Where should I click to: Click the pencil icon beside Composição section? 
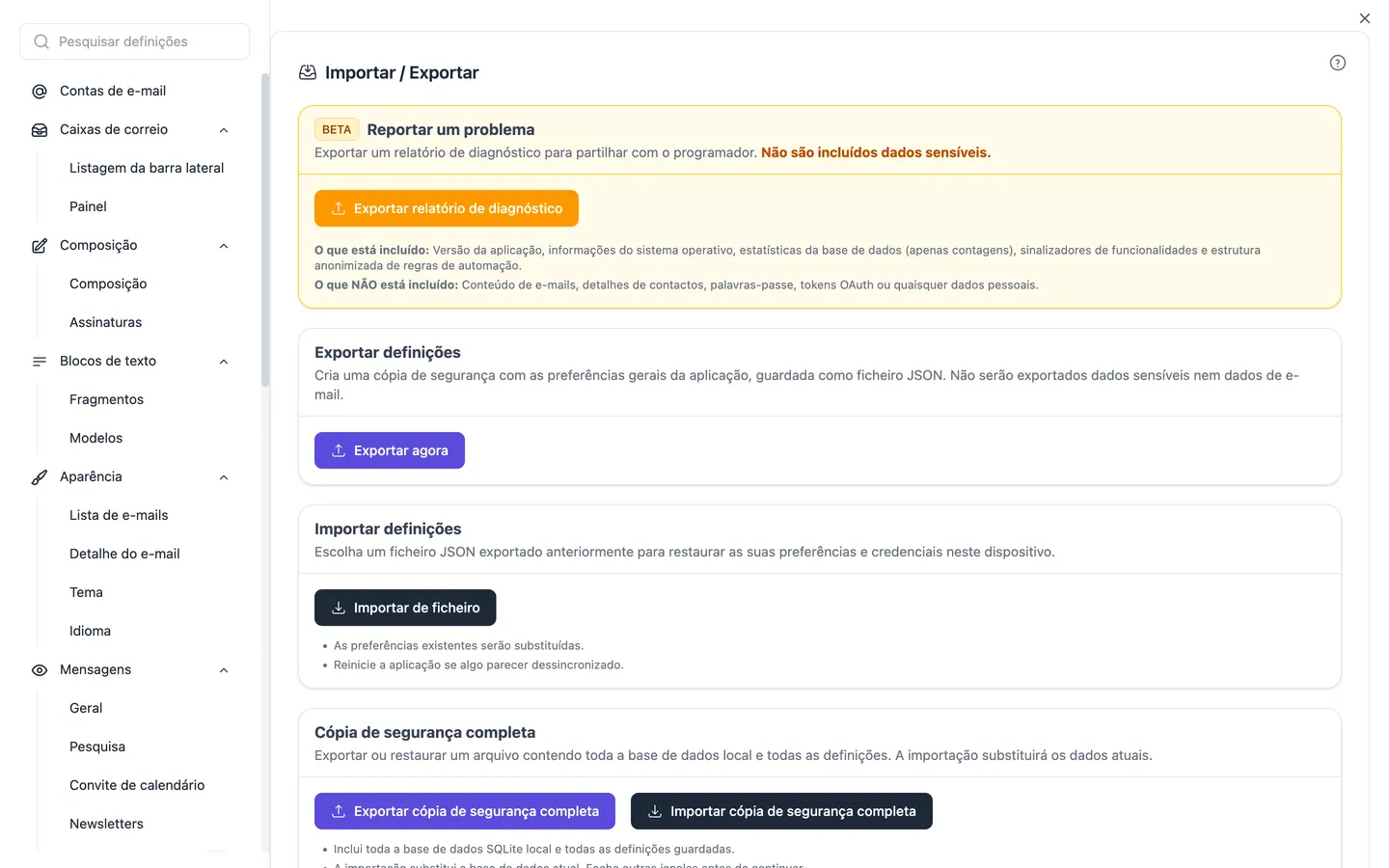[x=40, y=246]
